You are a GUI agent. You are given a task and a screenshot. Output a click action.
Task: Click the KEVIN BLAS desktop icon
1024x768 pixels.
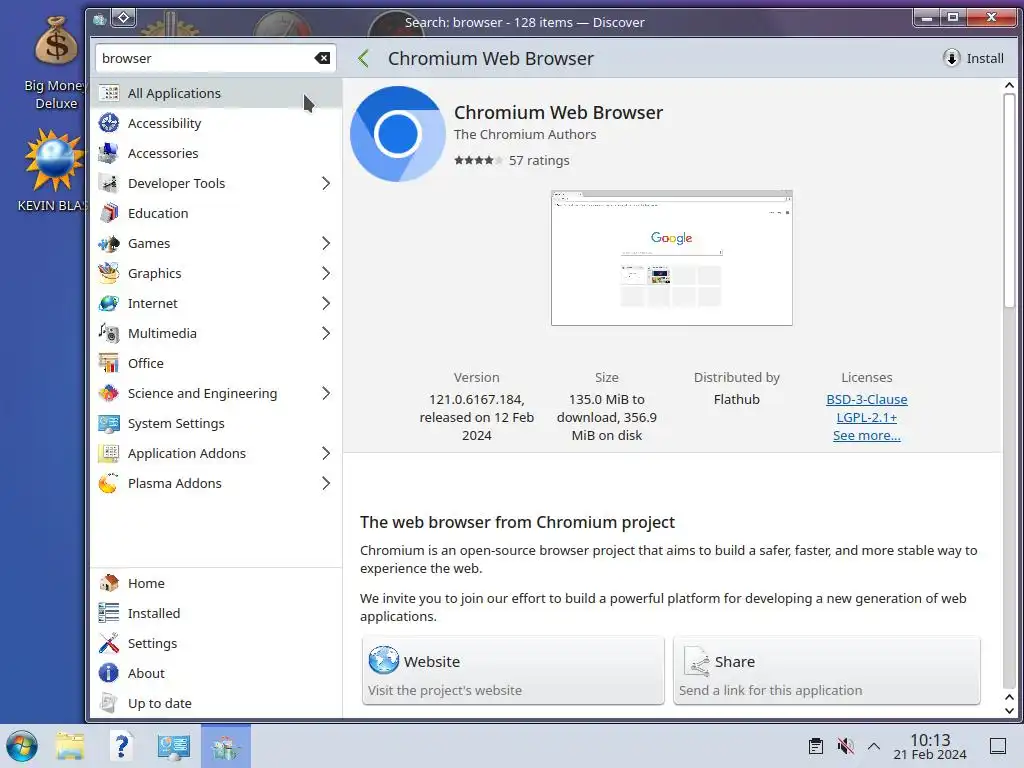52,170
